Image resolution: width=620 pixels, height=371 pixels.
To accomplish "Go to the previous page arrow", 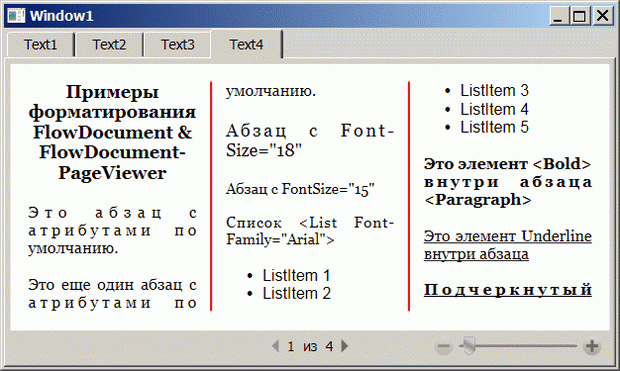I will point(276,346).
